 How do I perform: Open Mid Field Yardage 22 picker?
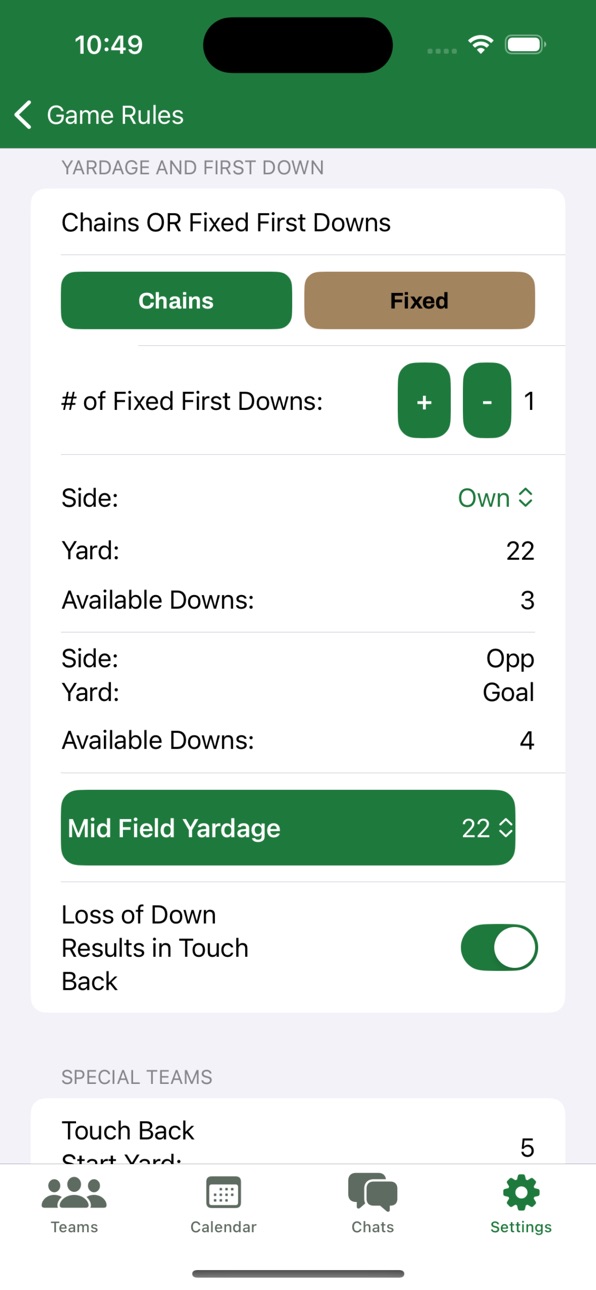488,828
